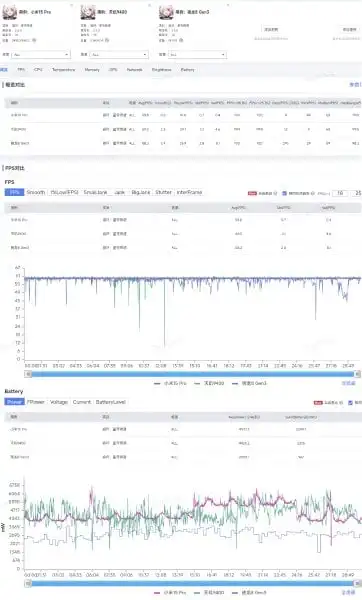This screenshot has height=600, width=362.
Task: Select the Voltage button in Battery section
Action: pos(59,402)
